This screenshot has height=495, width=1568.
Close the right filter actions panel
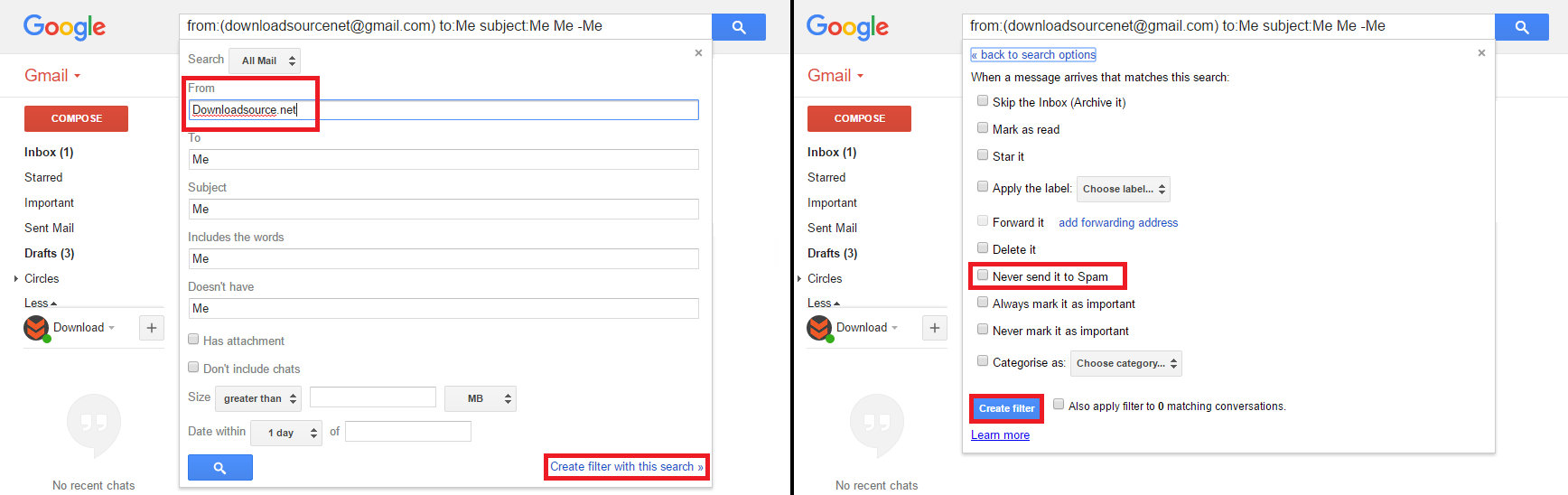[1481, 53]
